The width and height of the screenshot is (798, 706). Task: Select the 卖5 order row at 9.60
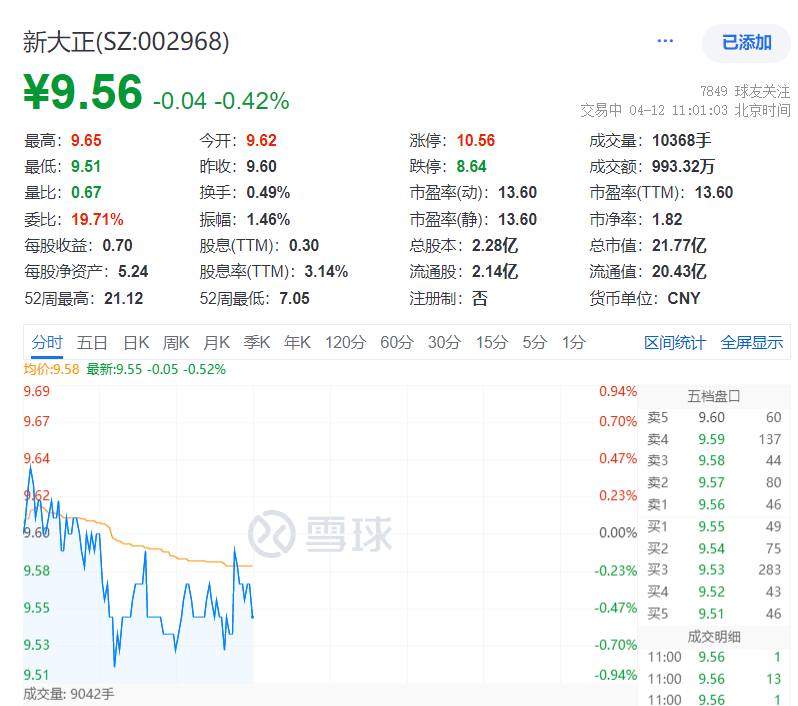pos(714,417)
